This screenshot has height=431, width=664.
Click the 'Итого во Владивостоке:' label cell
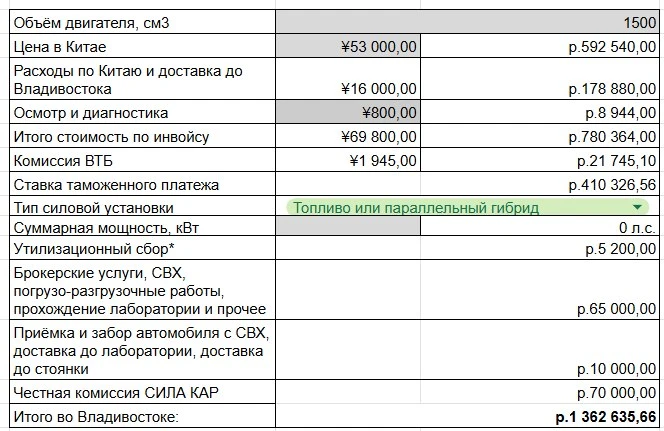click(143, 416)
